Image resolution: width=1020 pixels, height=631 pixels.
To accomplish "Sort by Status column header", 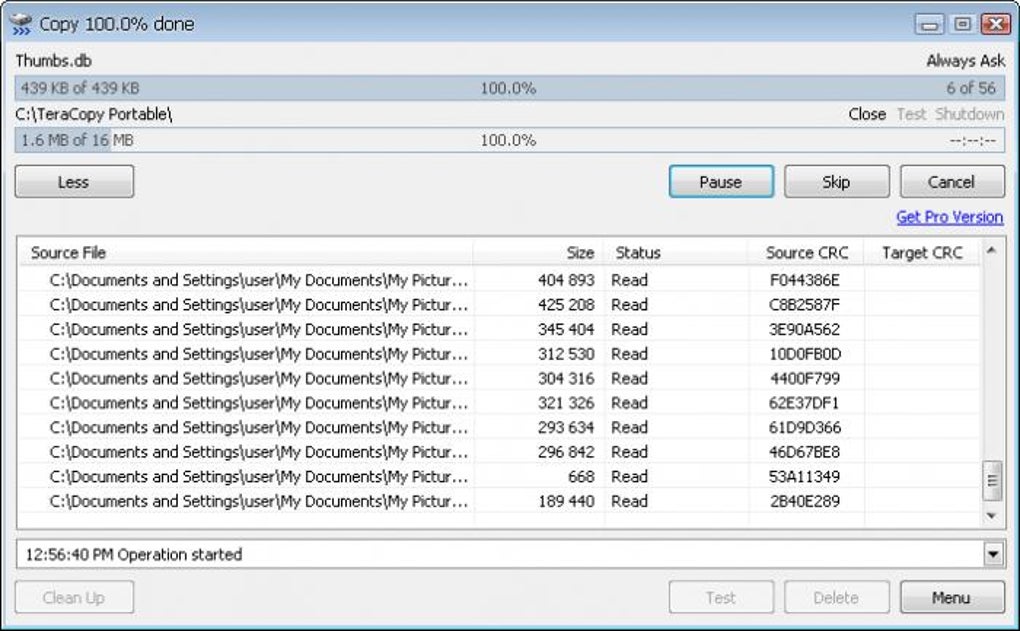I will point(676,252).
